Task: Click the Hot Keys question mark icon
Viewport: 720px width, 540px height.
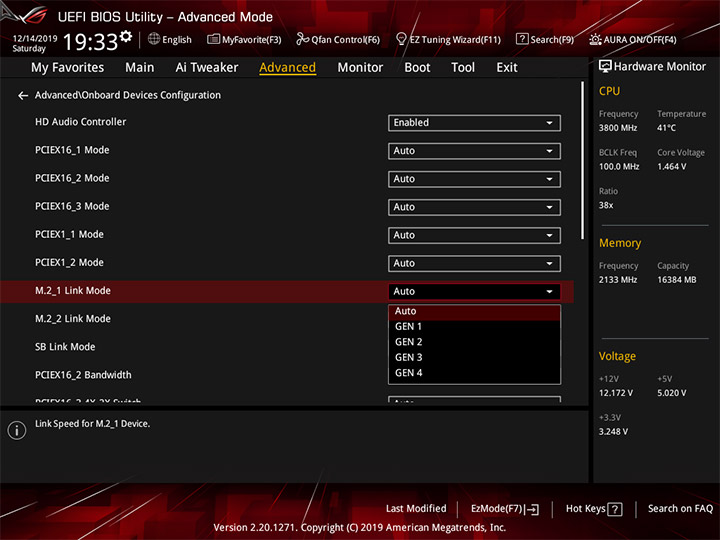Action: [614, 509]
